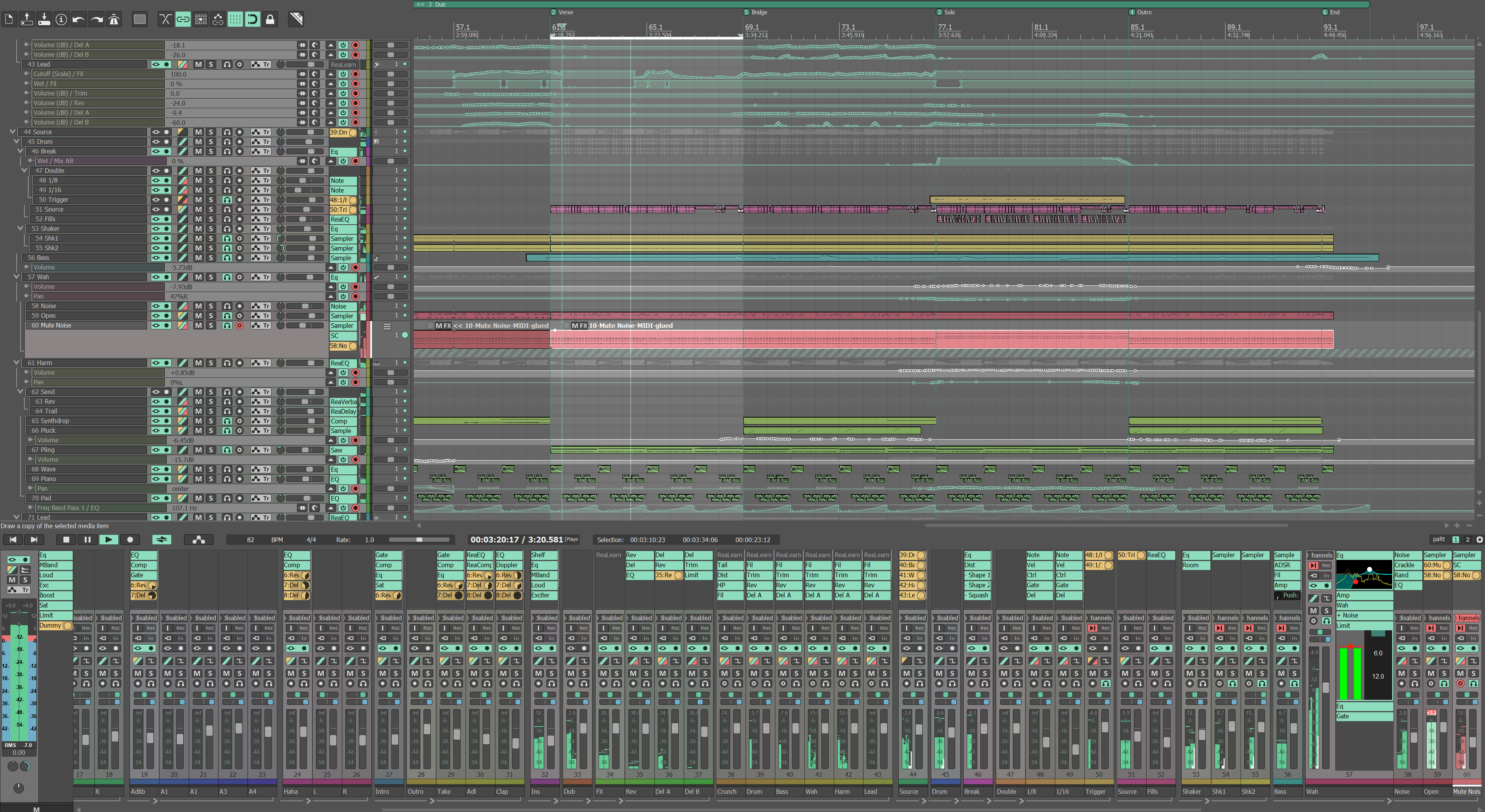
Task: Click the redo arrow icon
Action: point(97,20)
